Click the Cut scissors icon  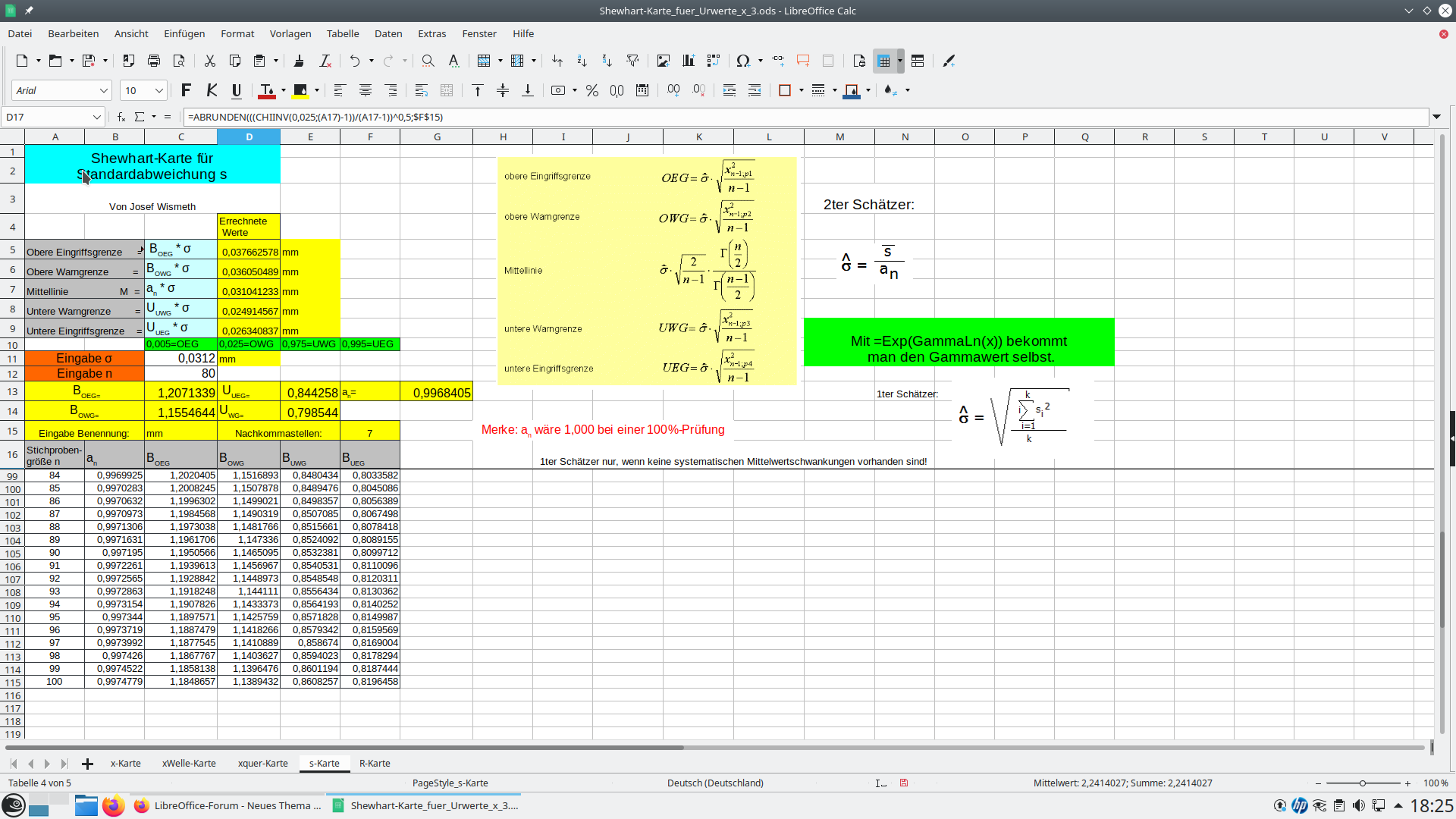pos(210,61)
